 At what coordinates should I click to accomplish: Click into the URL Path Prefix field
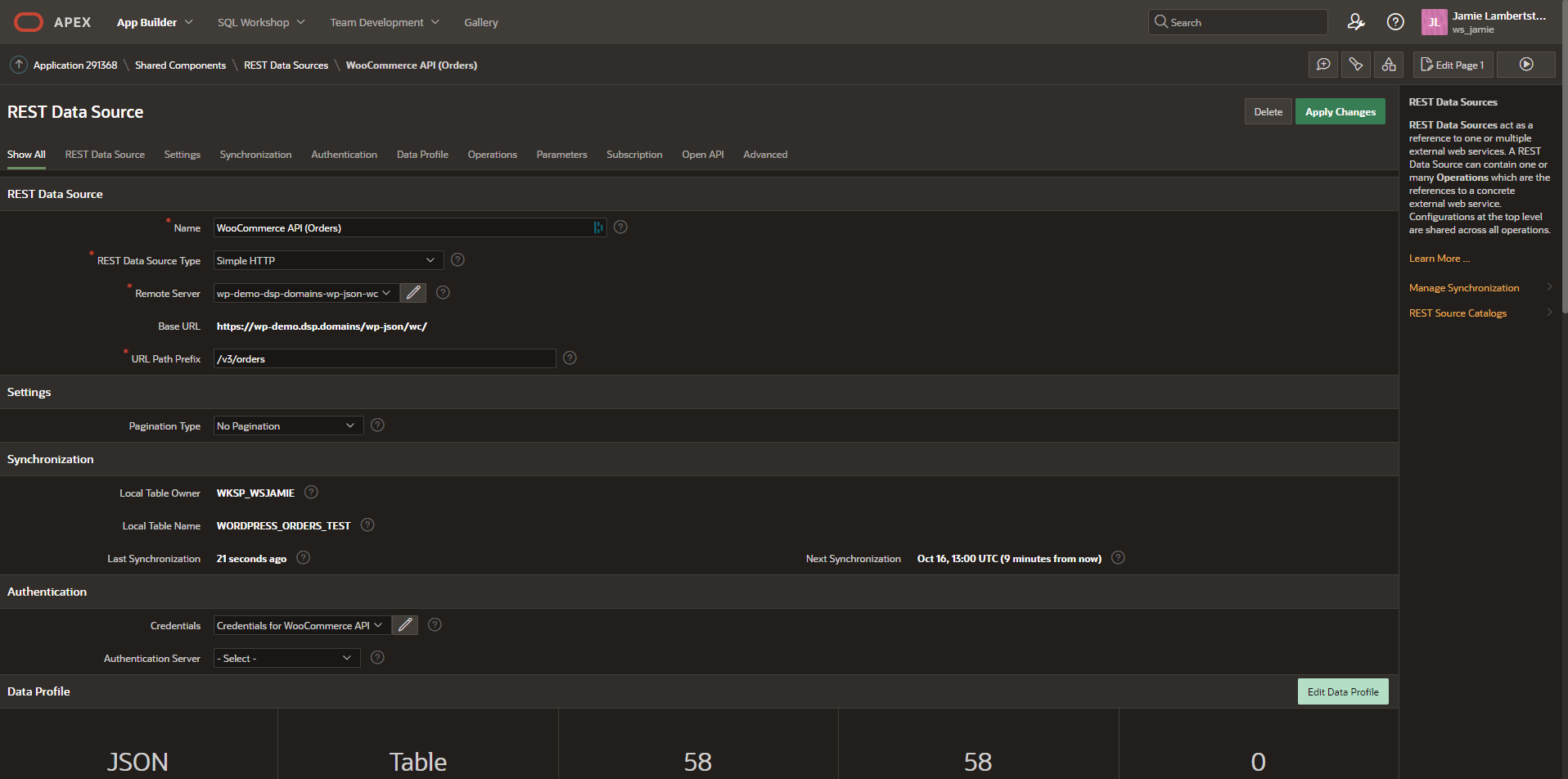tap(385, 358)
